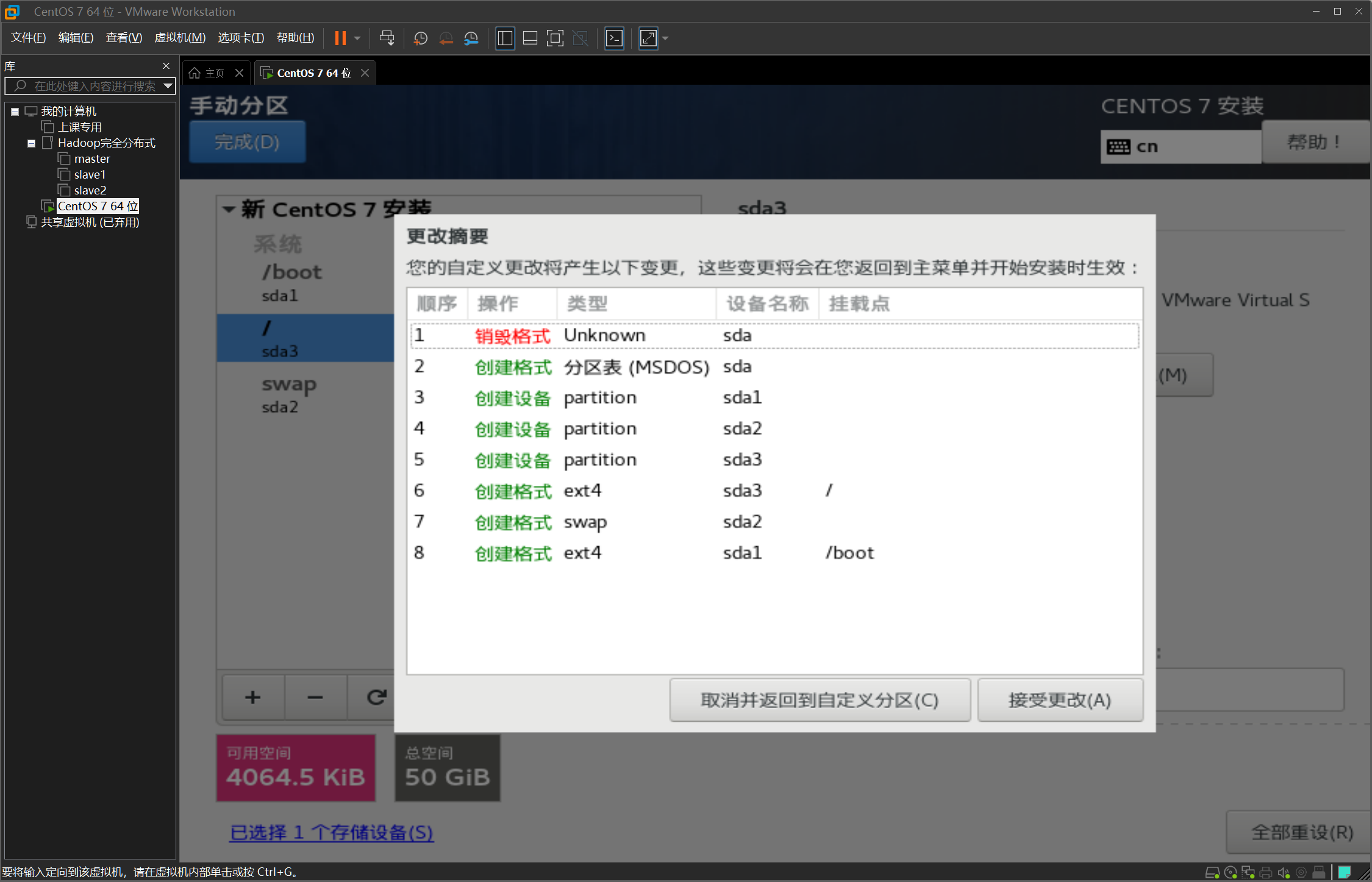This screenshot has height=882, width=1372.
Task: Click the 接受更改(A) button
Action: (1060, 700)
